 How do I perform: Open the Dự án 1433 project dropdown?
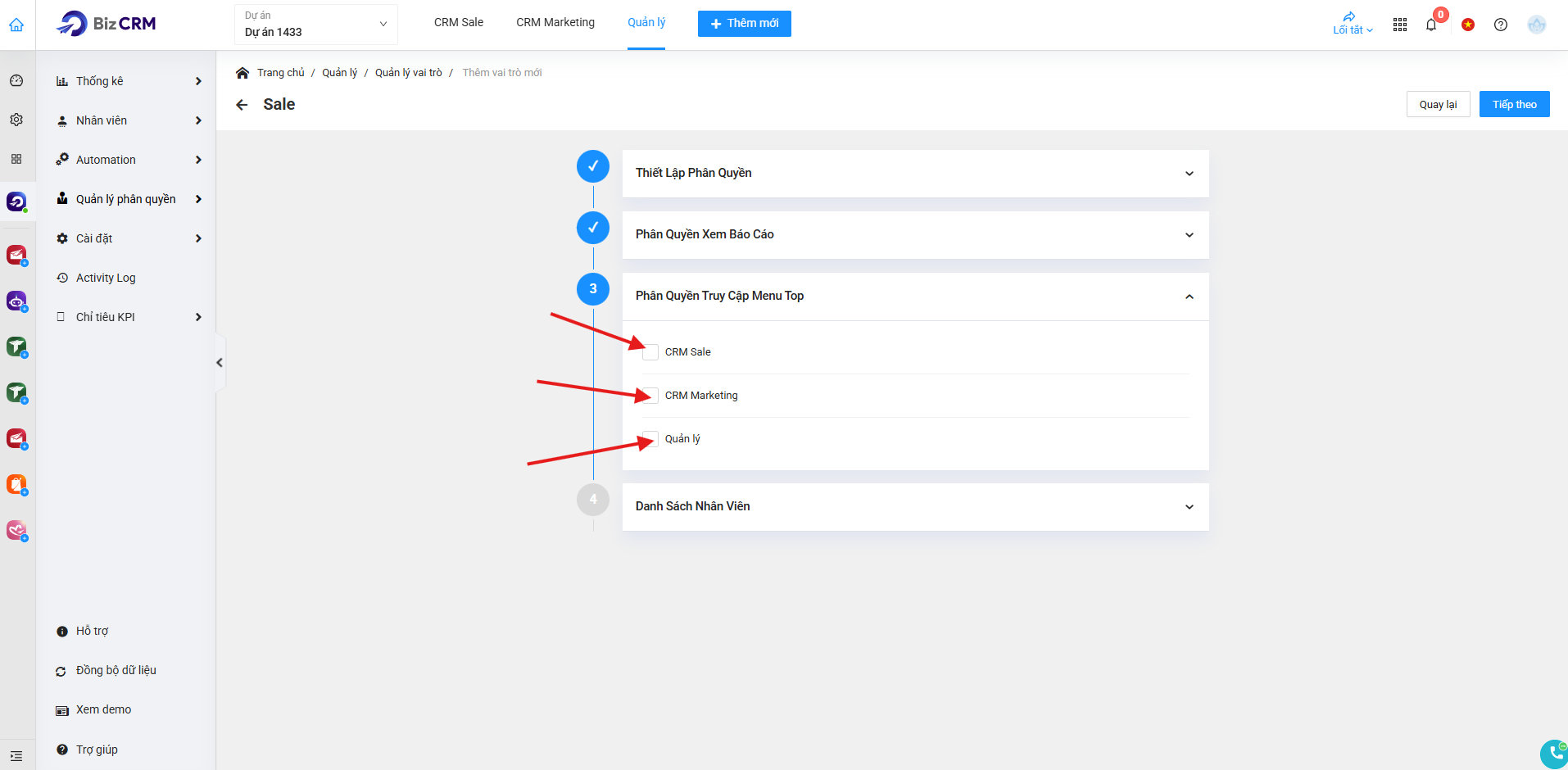pos(316,25)
